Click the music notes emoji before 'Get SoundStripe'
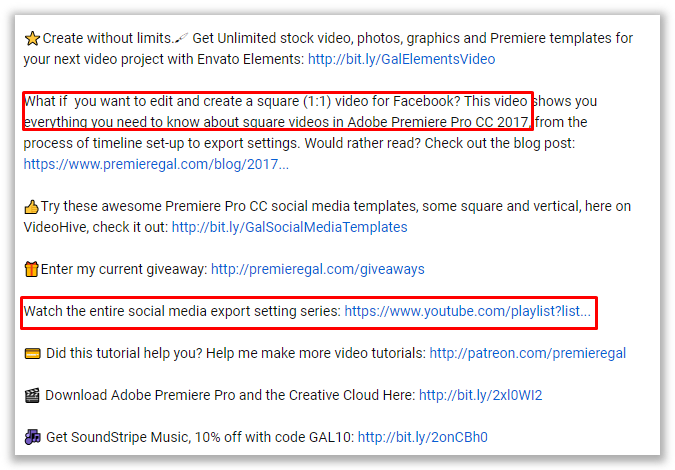Viewport: 675px width, 470px height. [x=32, y=437]
